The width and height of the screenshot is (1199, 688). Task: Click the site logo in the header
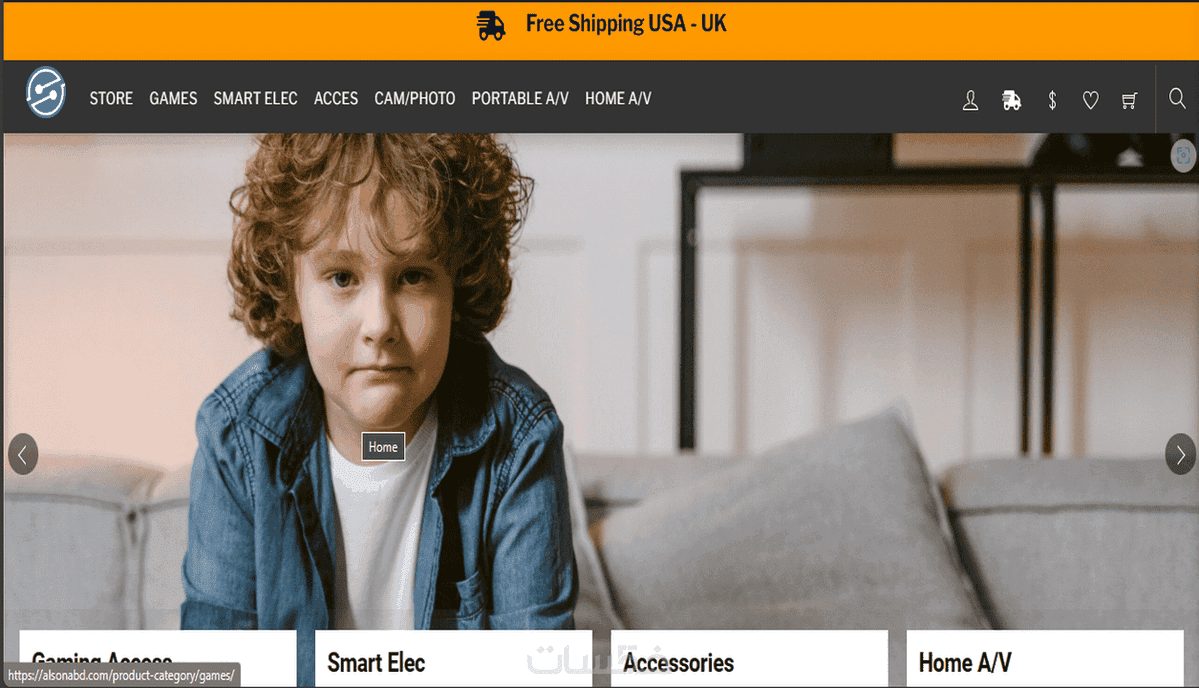coord(46,92)
